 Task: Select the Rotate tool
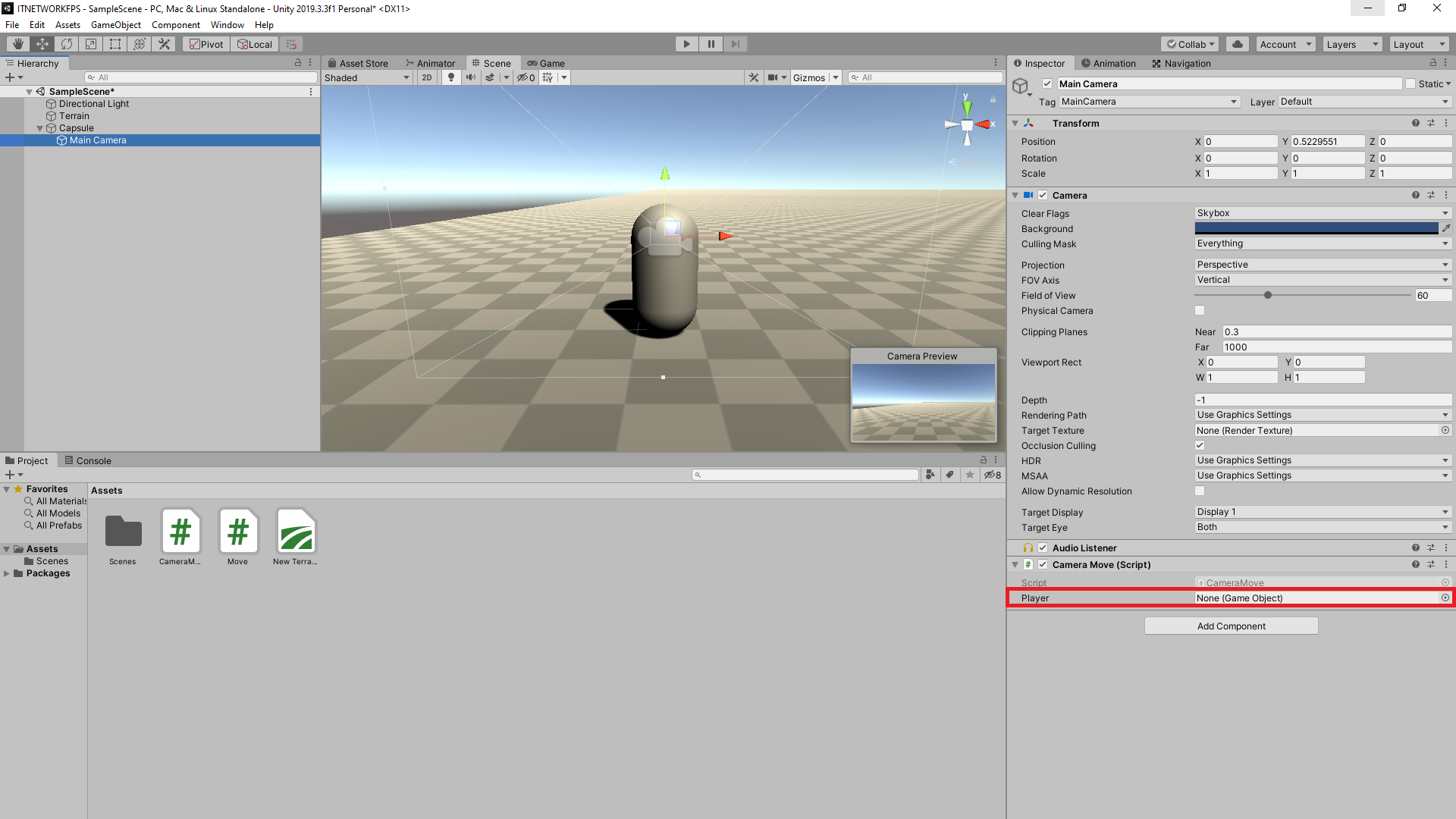coord(66,43)
